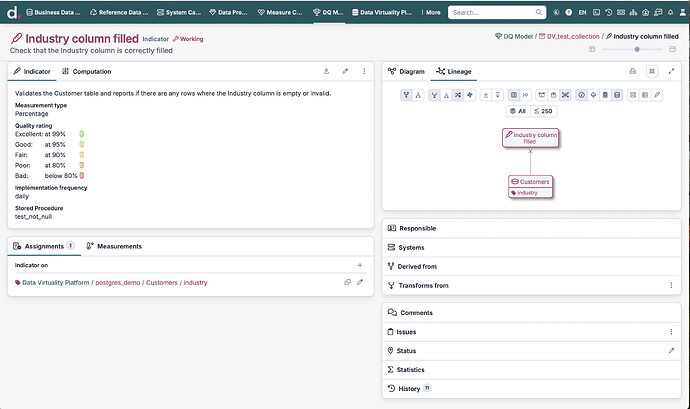The image size is (690, 409).
Task: Export the Indicator panel content
Action: (x=327, y=71)
